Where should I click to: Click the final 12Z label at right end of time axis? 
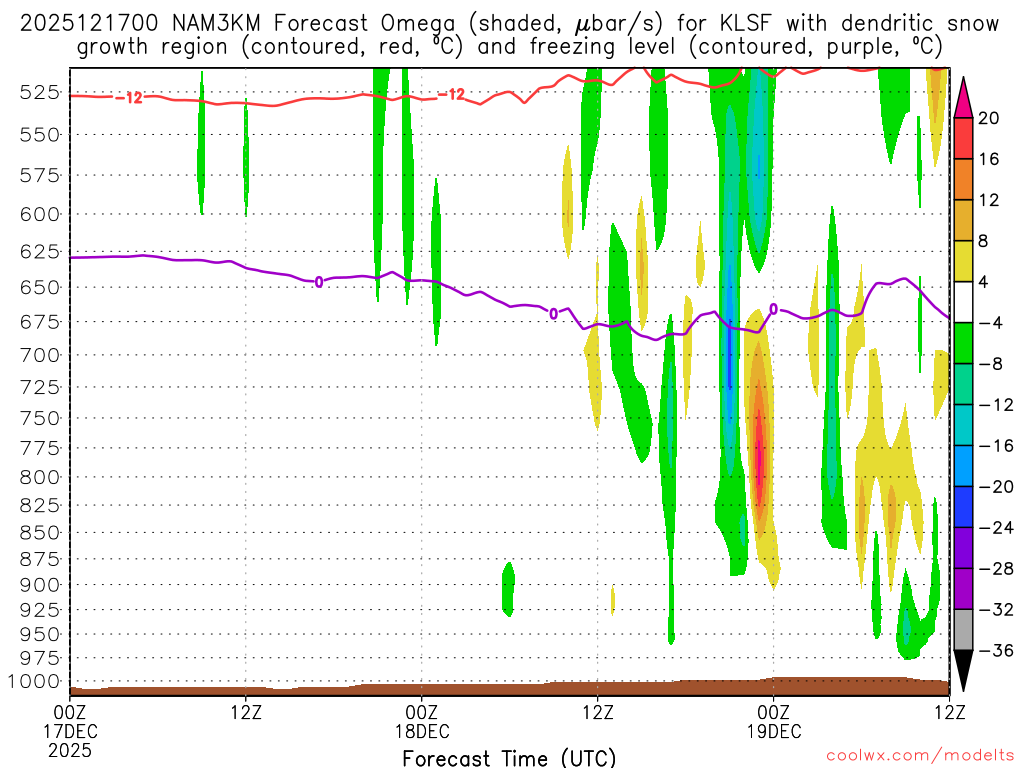(x=950, y=712)
